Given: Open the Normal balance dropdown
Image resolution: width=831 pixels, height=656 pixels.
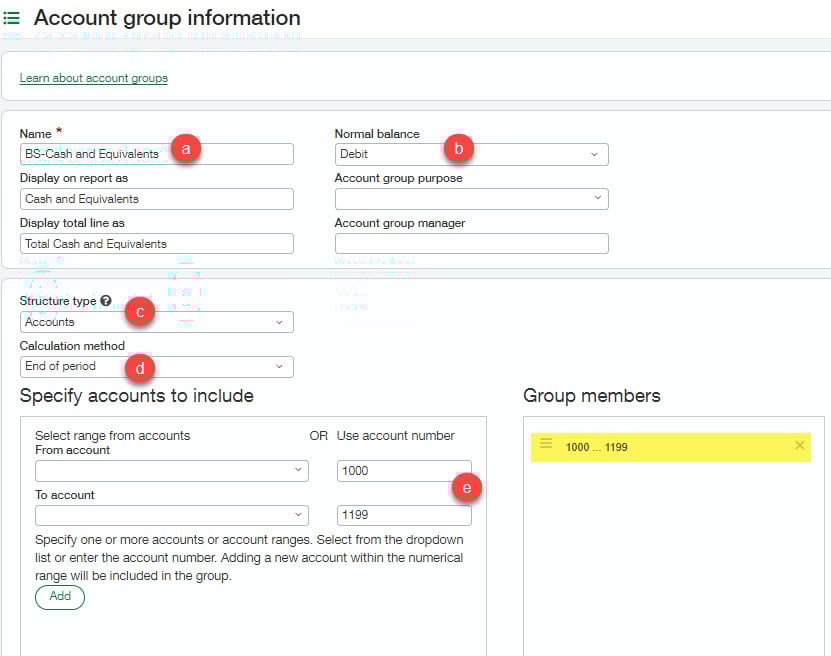Looking at the screenshot, I should pyautogui.click(x=471, y=155).
